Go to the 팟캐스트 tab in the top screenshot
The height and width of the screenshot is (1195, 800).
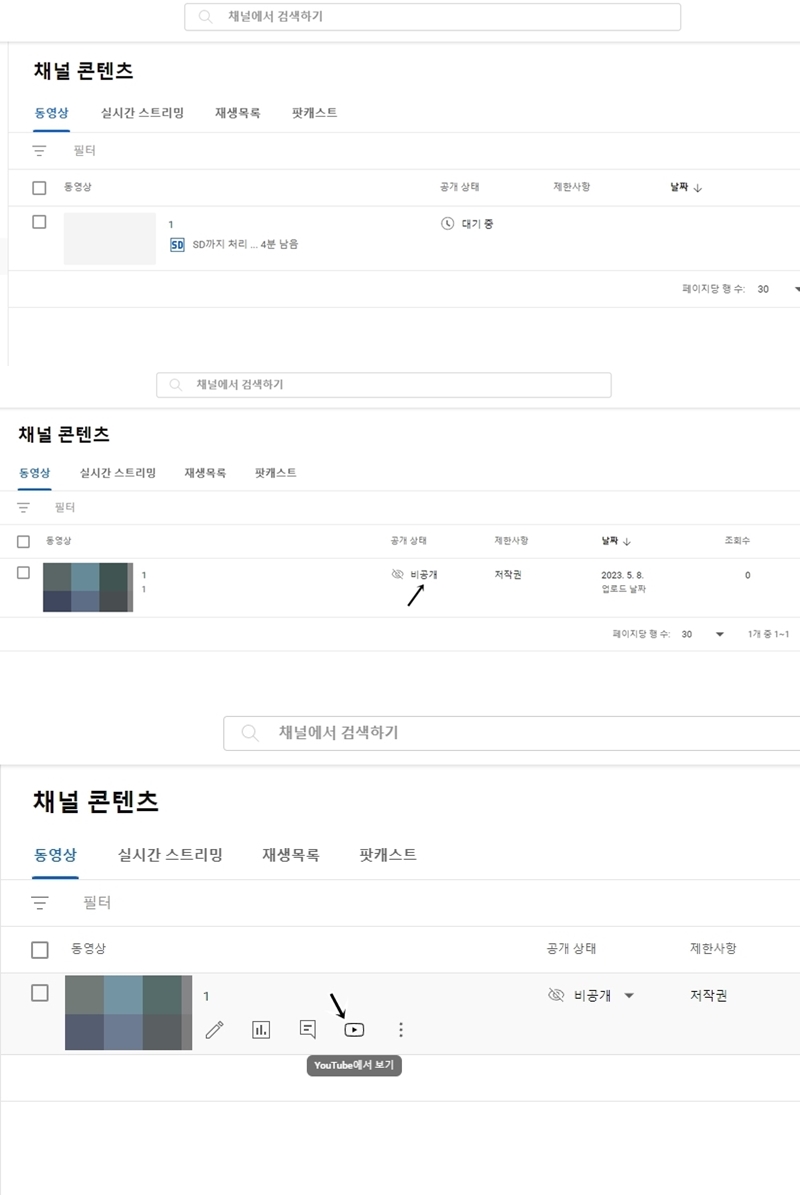tap(315, 113)
